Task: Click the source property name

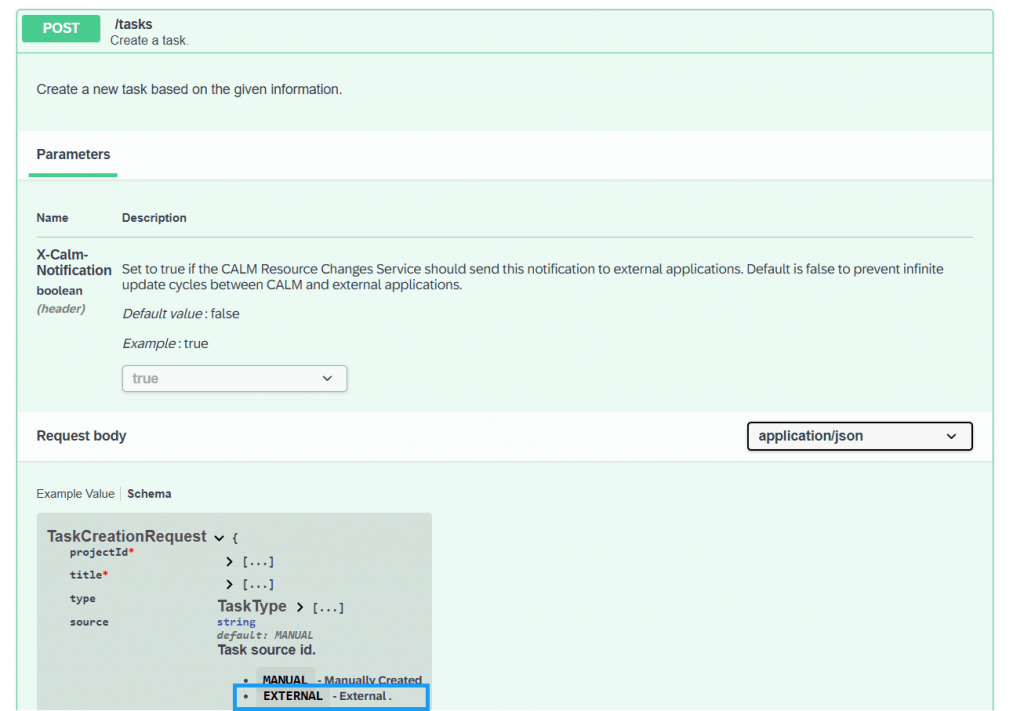Action: (x=89, y=622)
